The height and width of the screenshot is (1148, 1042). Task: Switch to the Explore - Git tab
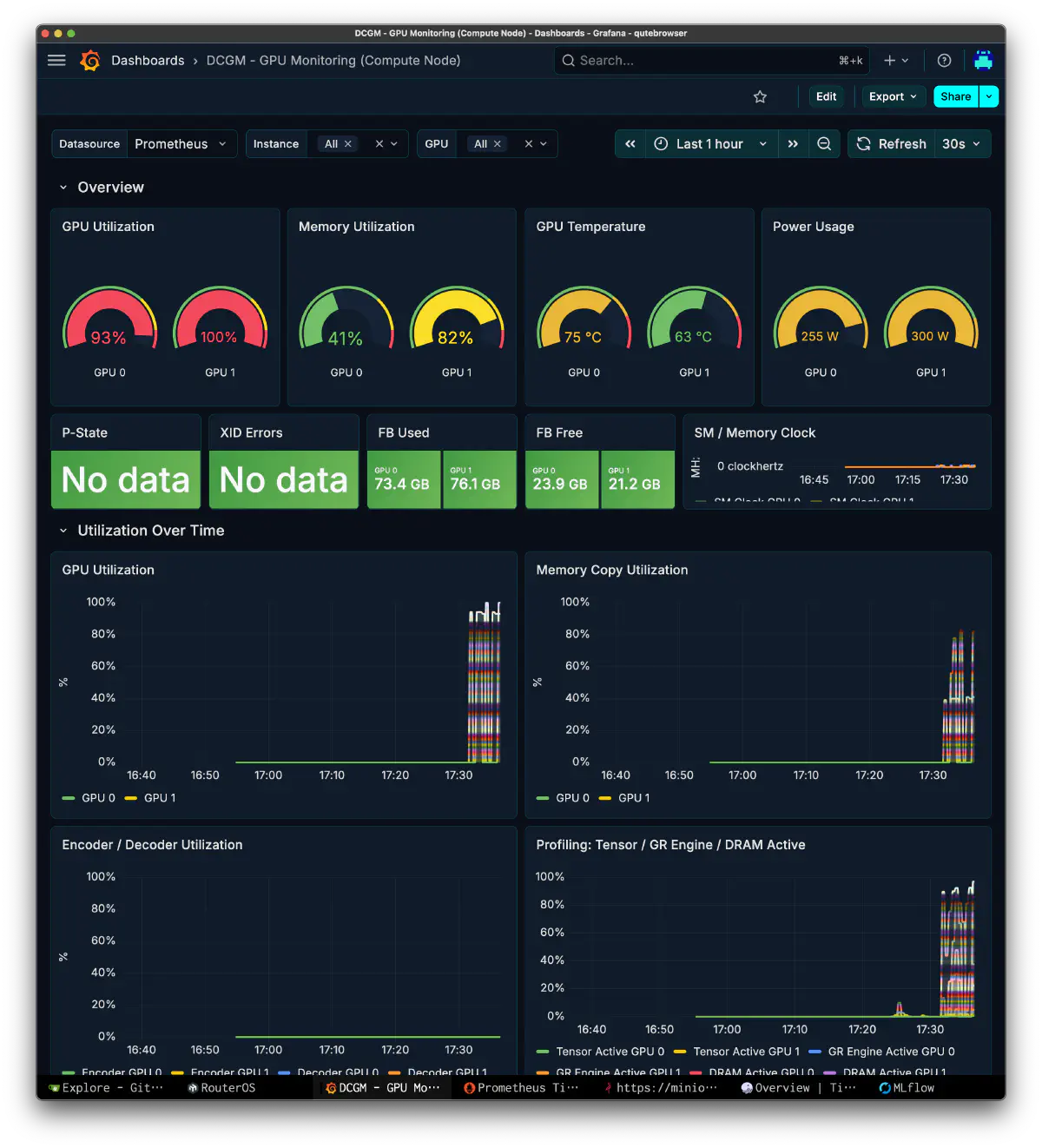coord(106,1088)
